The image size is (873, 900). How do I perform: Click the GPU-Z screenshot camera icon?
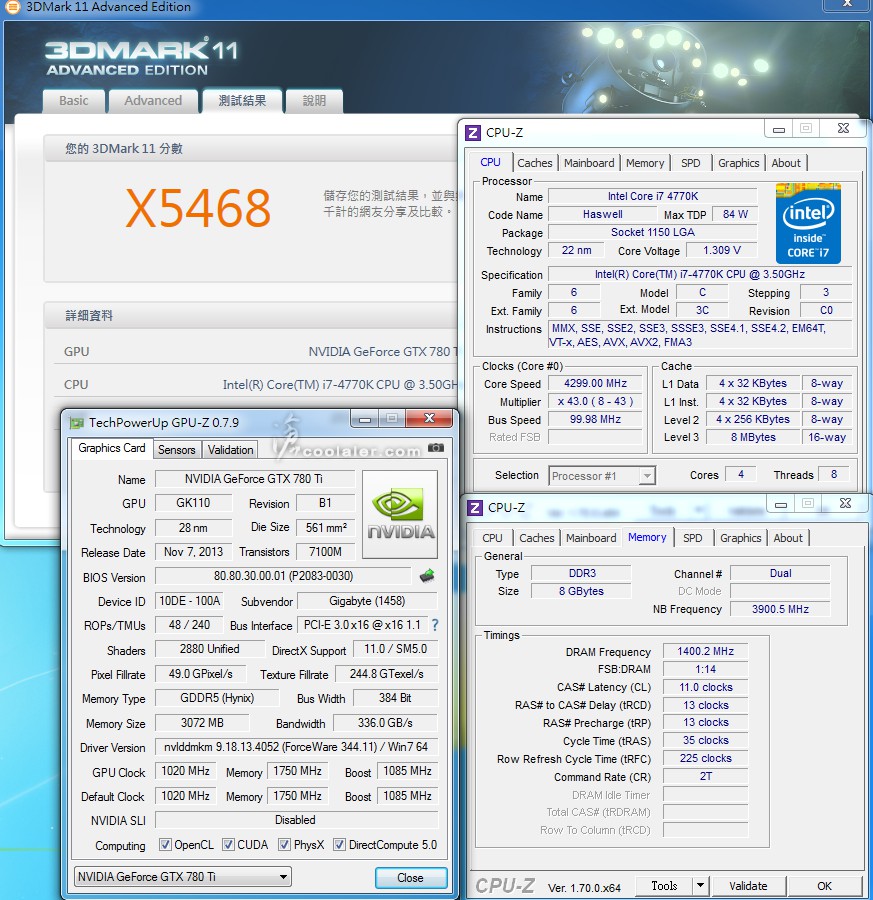click(436, 448)
